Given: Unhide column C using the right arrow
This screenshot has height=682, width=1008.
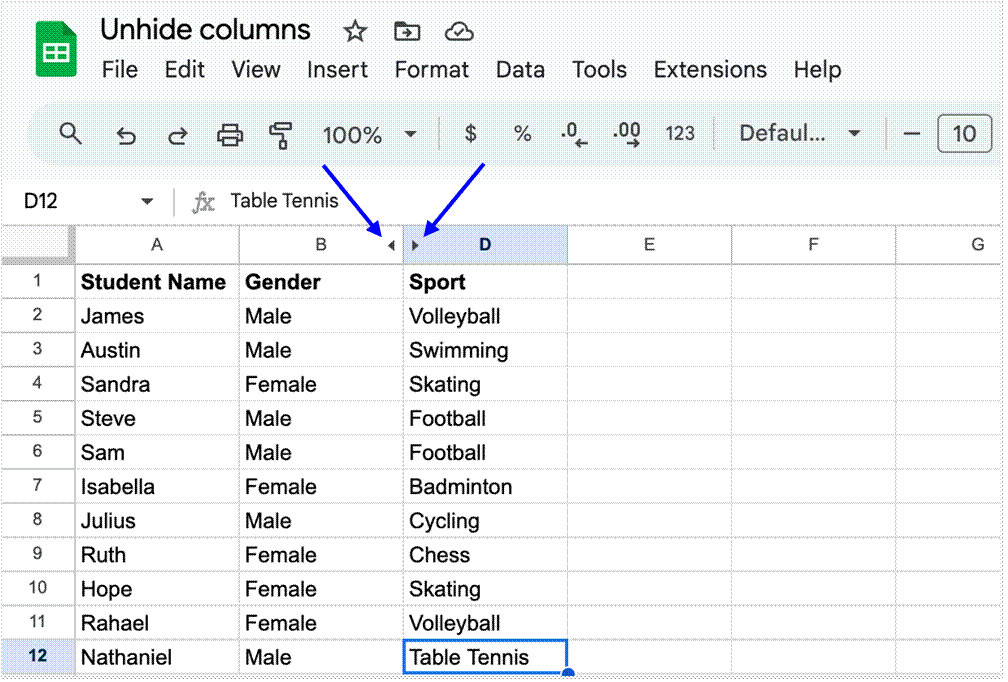Looking at the screenshot, I should click(x=416, y=243).
